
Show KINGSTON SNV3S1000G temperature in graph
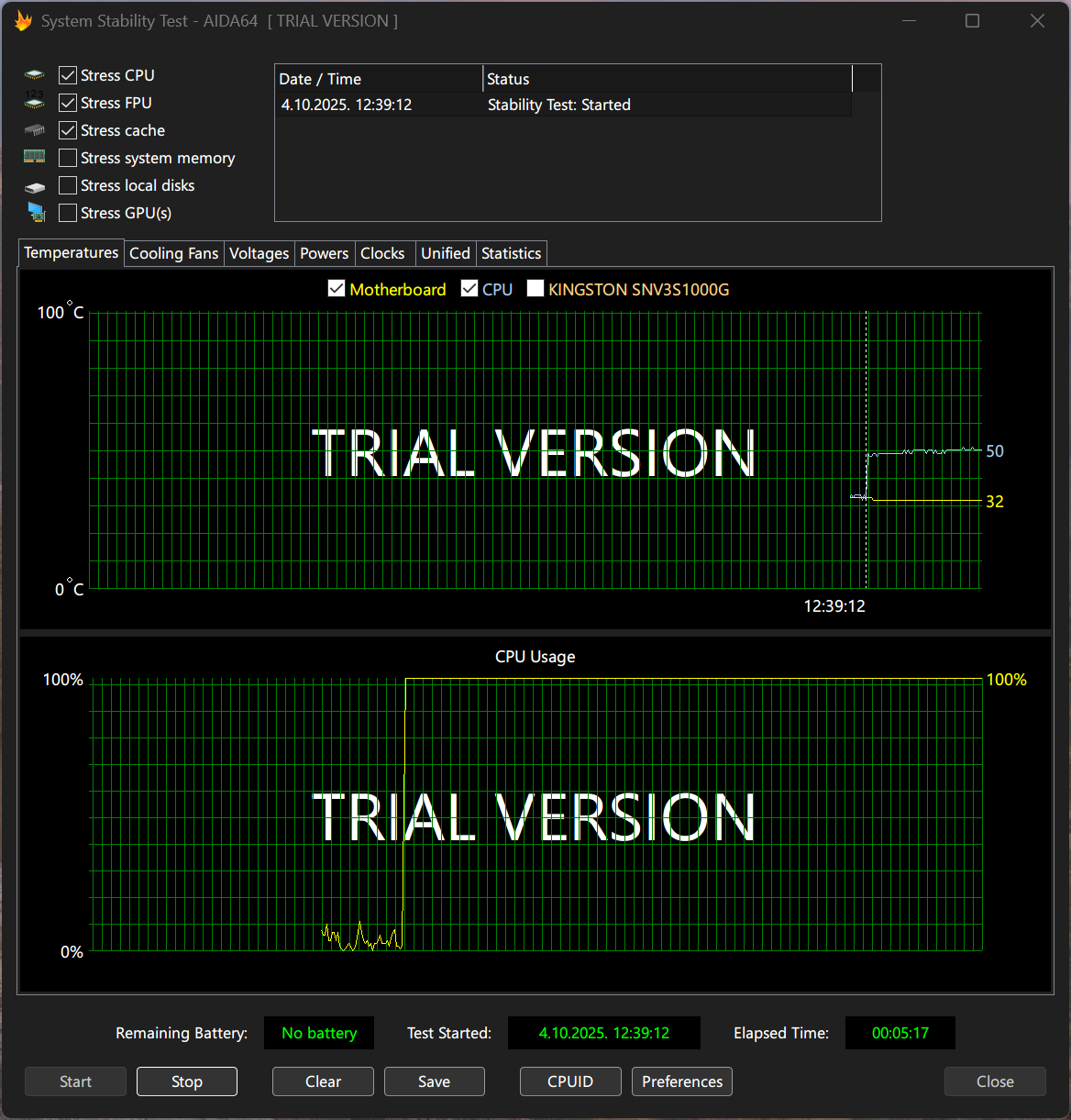[x=535, y=289]
